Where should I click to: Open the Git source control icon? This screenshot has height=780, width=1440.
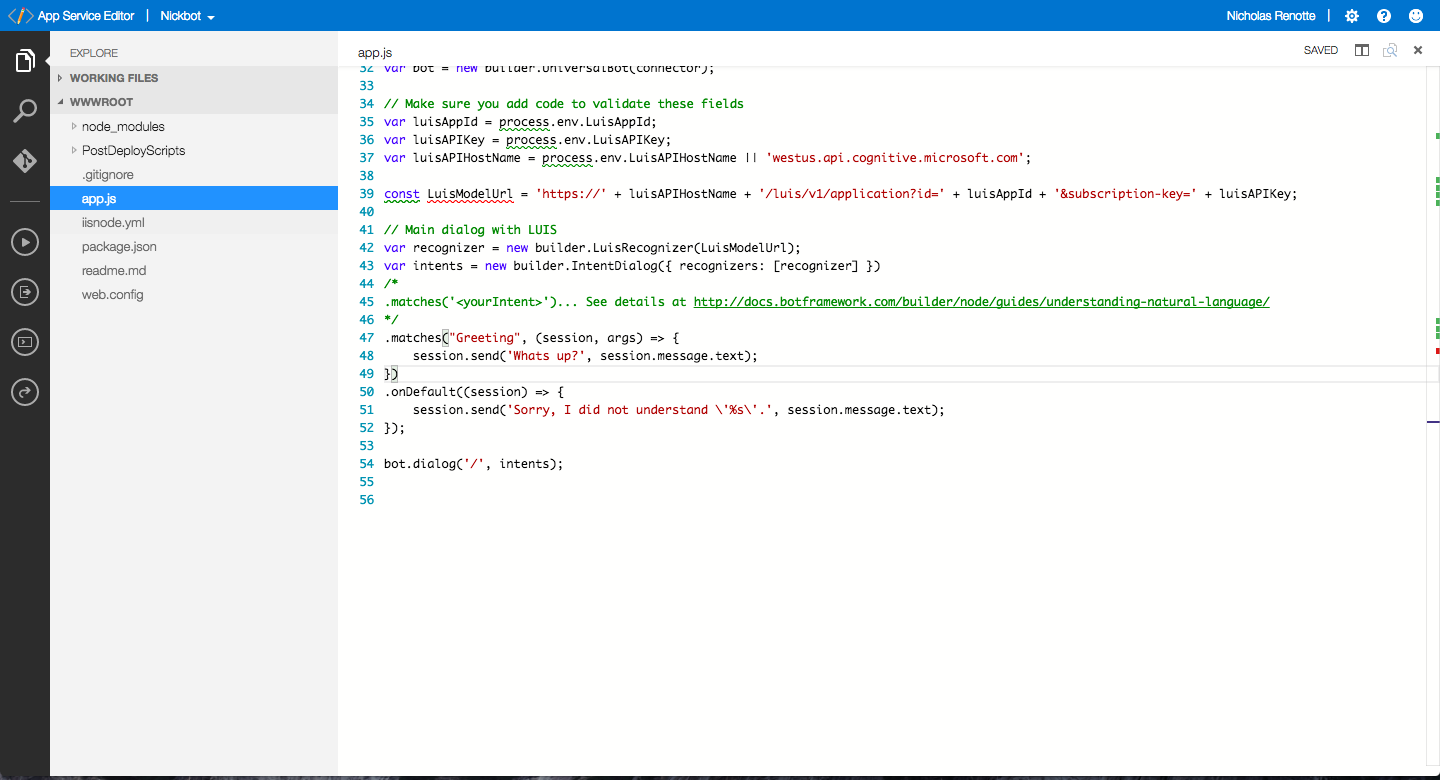tap(25, 161)
